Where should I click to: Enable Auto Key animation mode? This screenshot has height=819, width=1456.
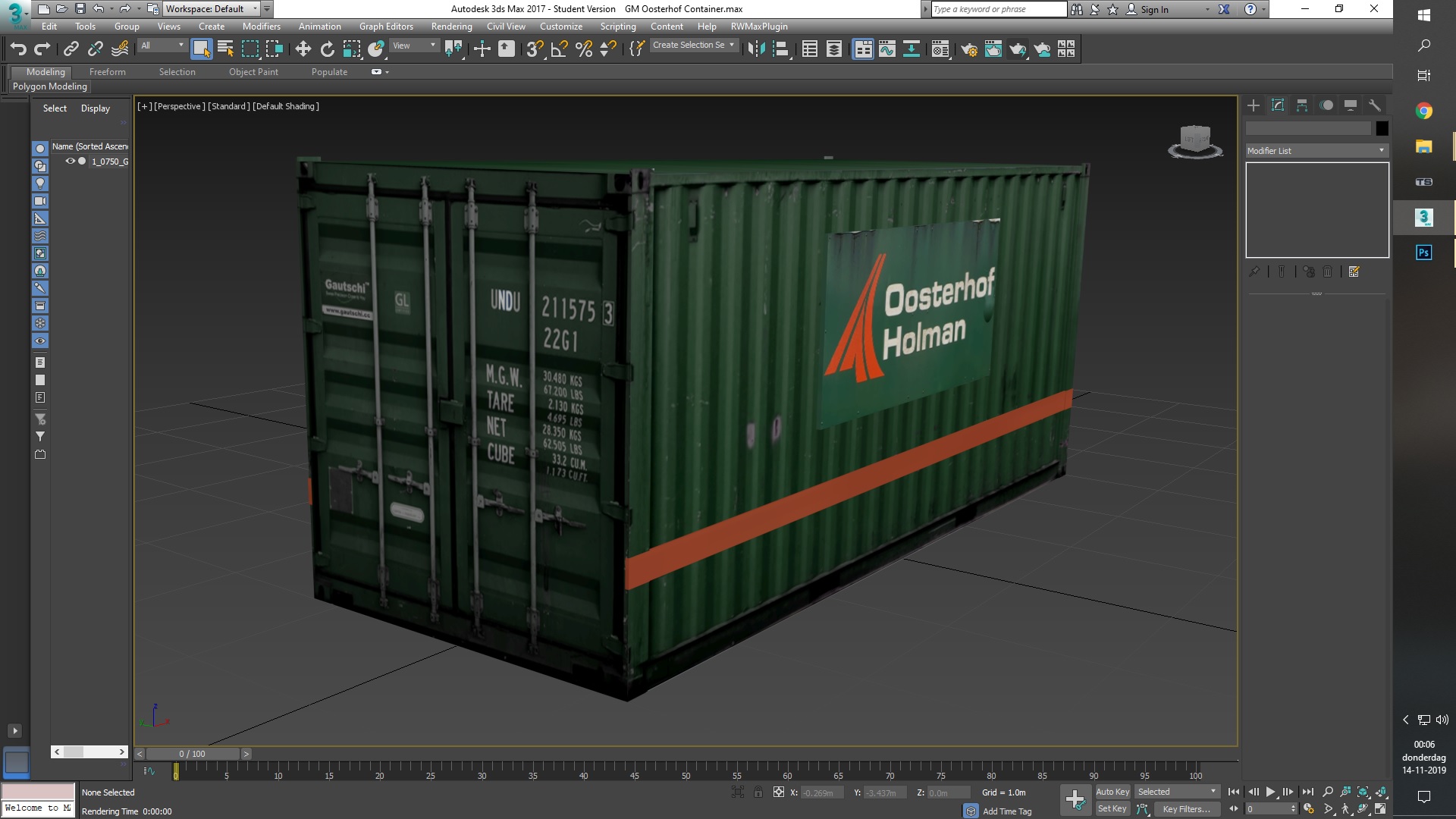click(1112, 792)
